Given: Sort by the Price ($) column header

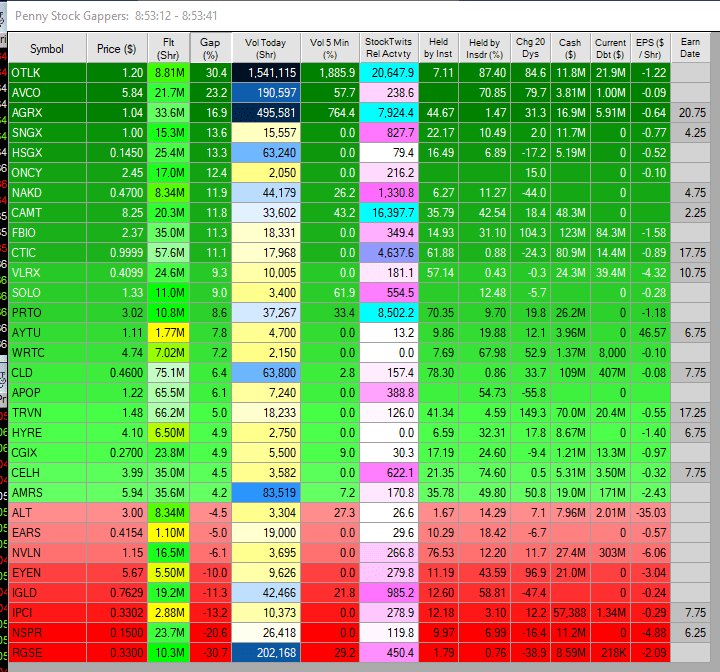Looking at the screenshot, I should [117, 48].
